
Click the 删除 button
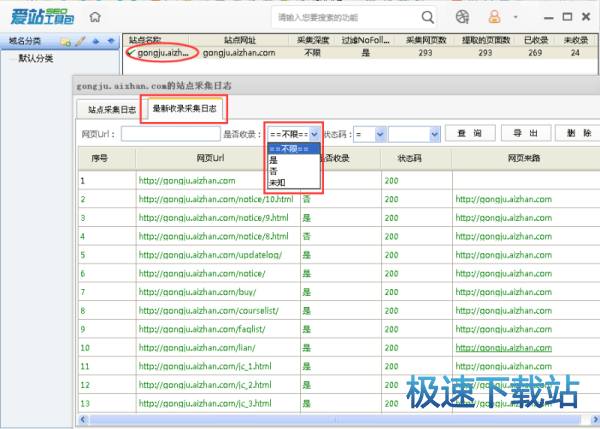579,133
